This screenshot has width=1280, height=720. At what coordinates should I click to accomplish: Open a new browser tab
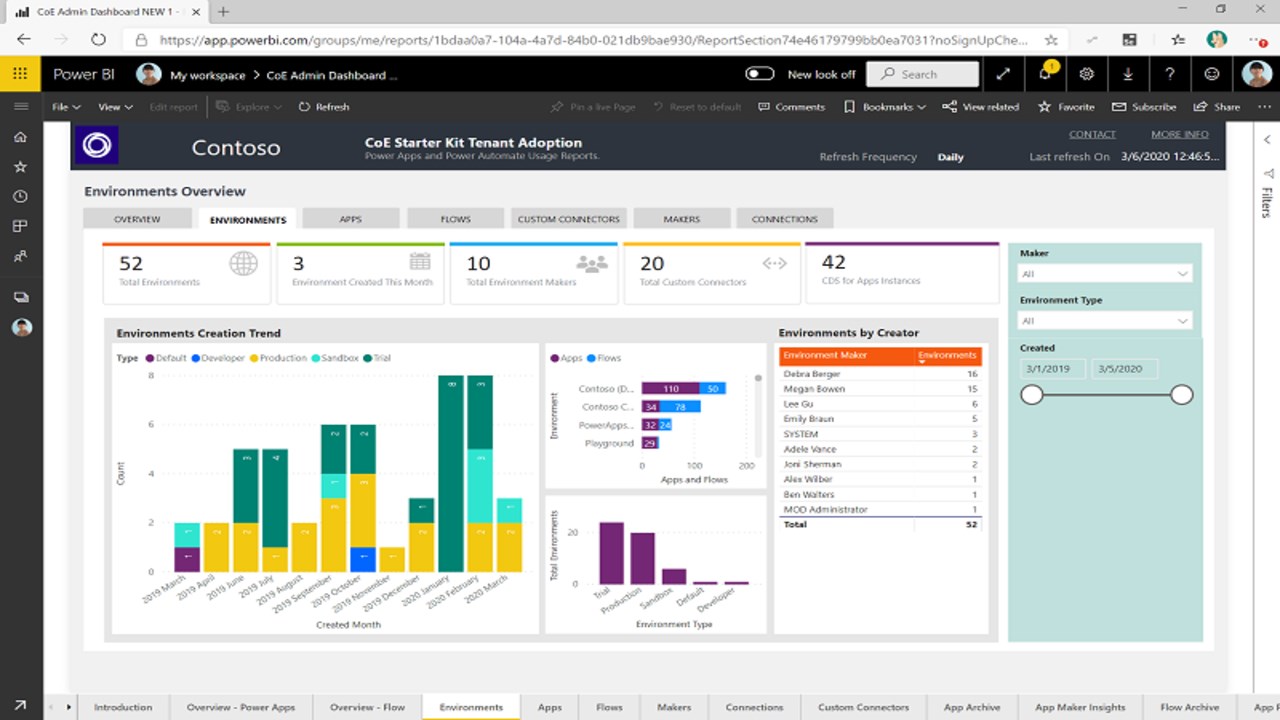(x=223, y=12)
